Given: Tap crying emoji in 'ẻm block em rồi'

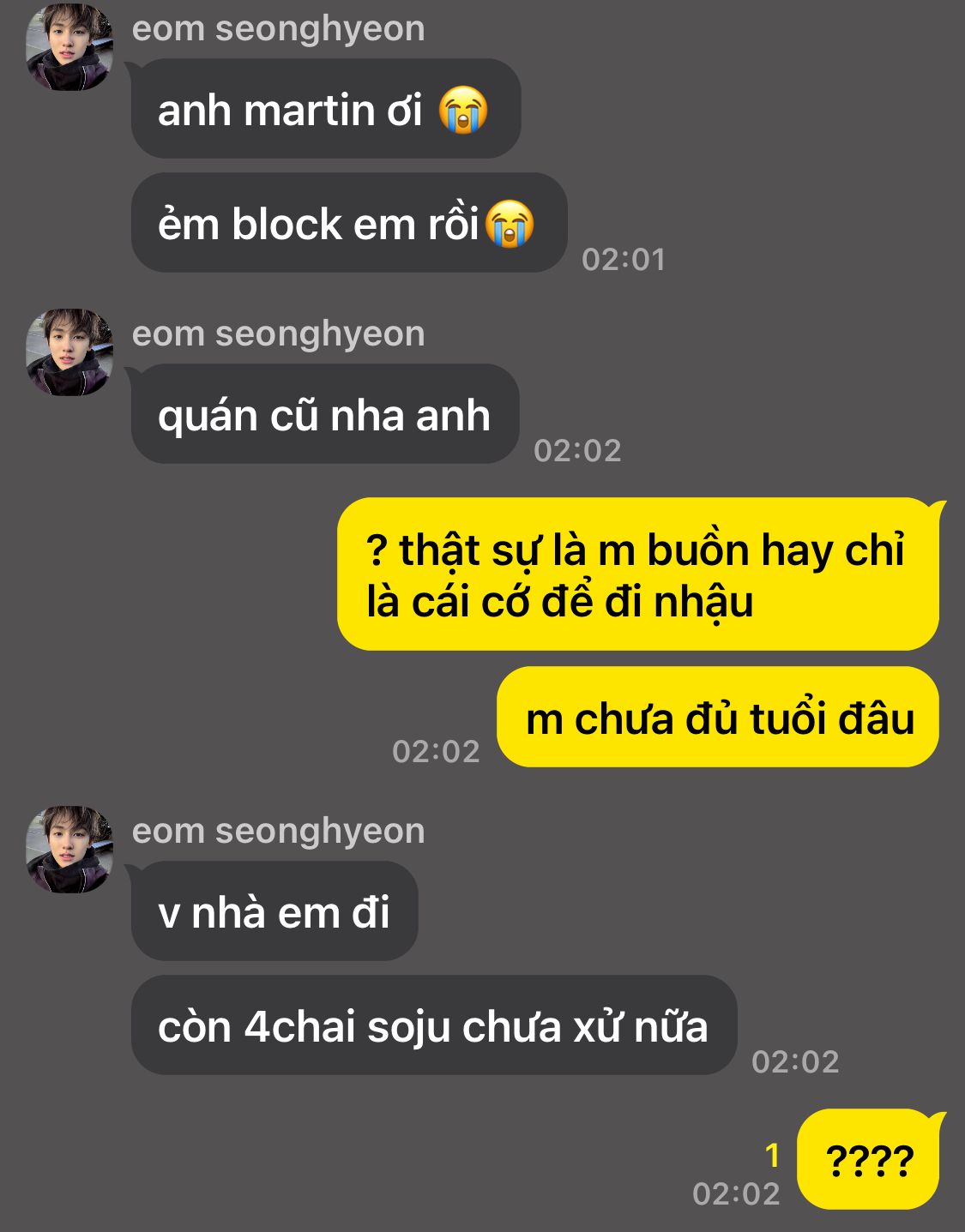Looking at the screenshot, I should click(x=510, y=224).
